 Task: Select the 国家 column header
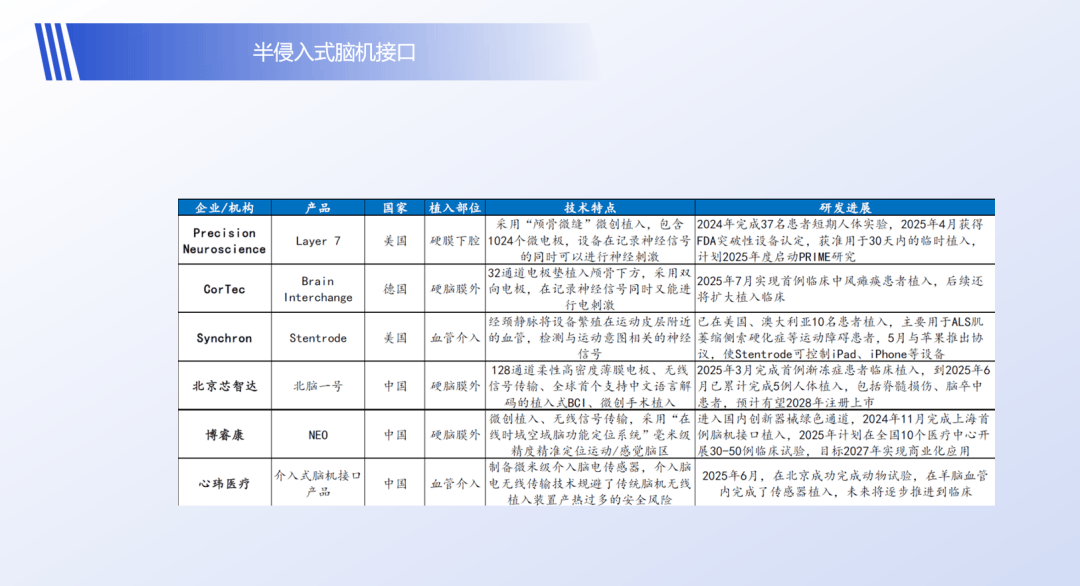(395, 207)
